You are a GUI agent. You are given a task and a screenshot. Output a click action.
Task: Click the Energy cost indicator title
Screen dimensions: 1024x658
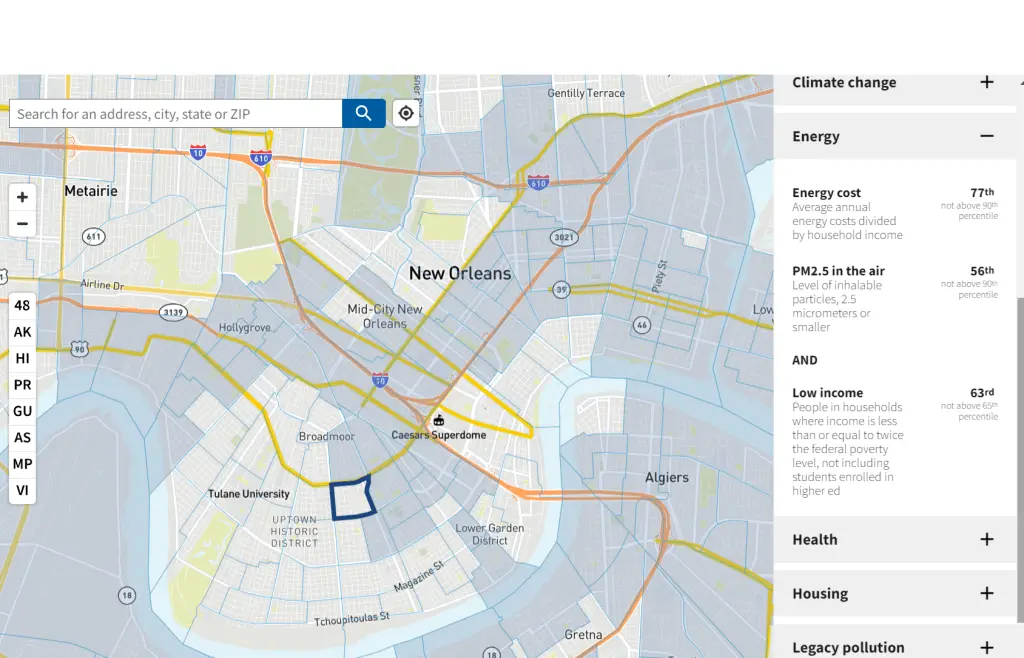pos(826,193)
